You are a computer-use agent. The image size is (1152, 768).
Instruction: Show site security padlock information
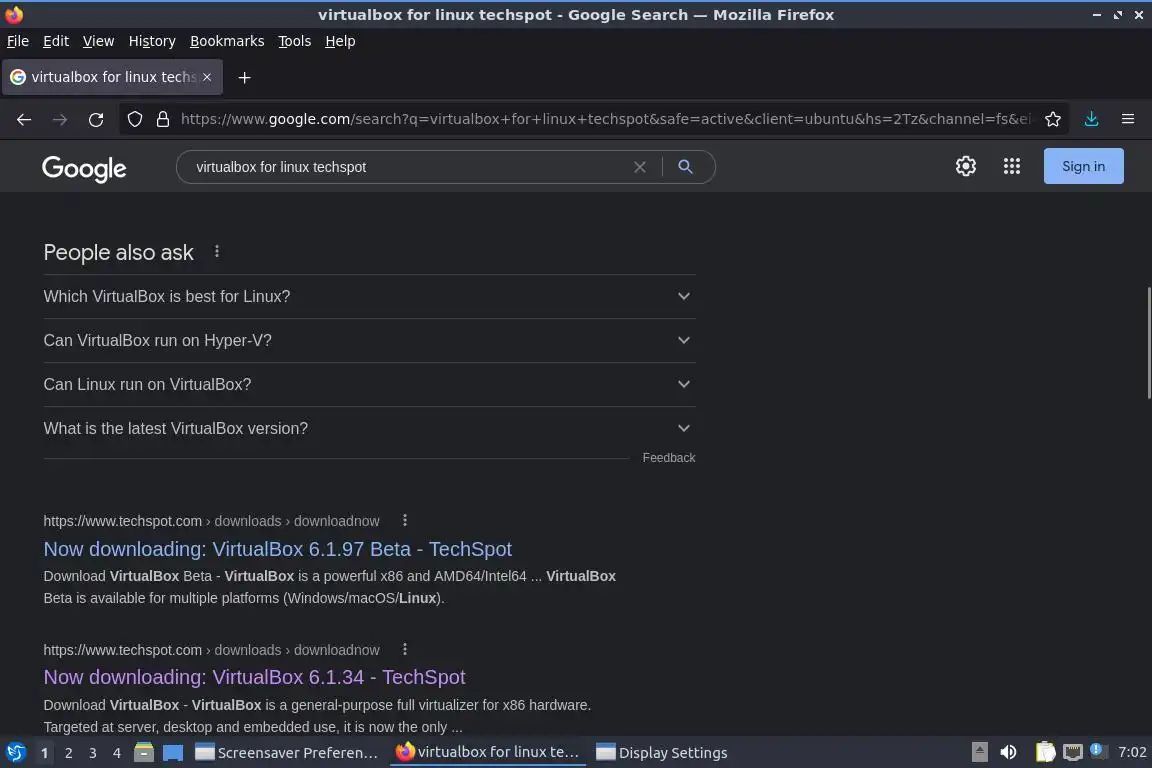click(x=163, y=119)
